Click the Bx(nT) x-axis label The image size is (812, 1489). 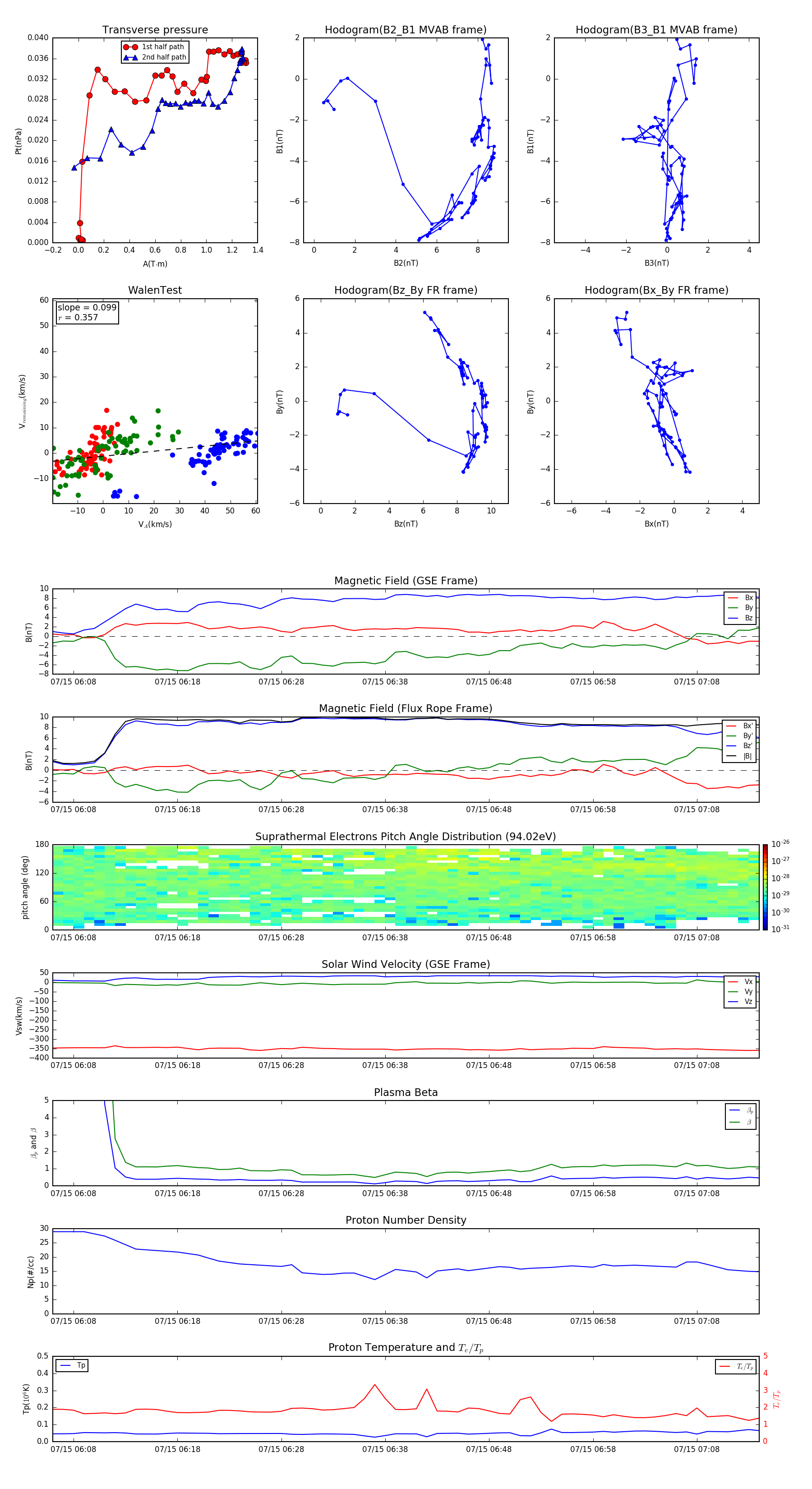[x=656, y=524]
